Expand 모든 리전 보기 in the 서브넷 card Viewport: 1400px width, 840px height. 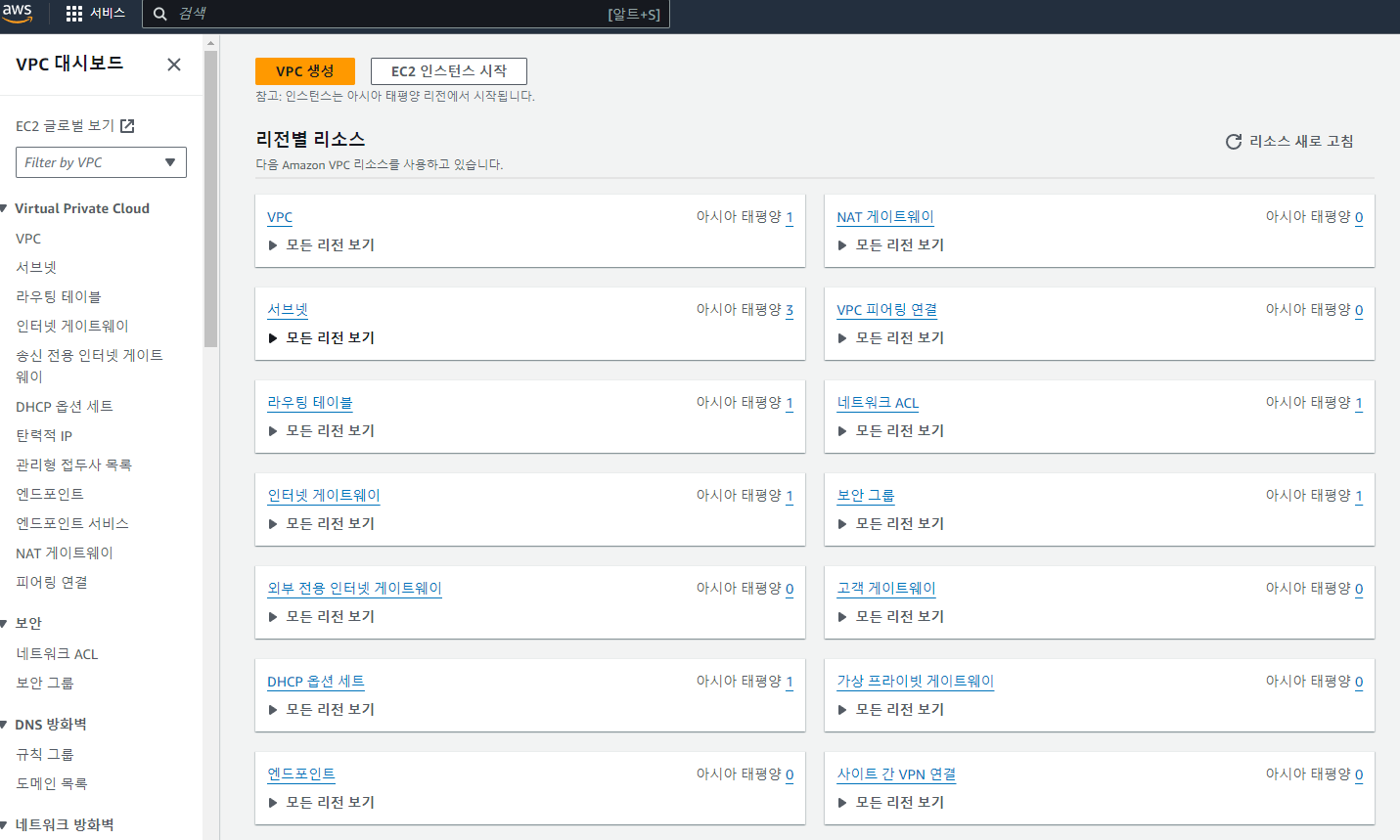point(322,338)
